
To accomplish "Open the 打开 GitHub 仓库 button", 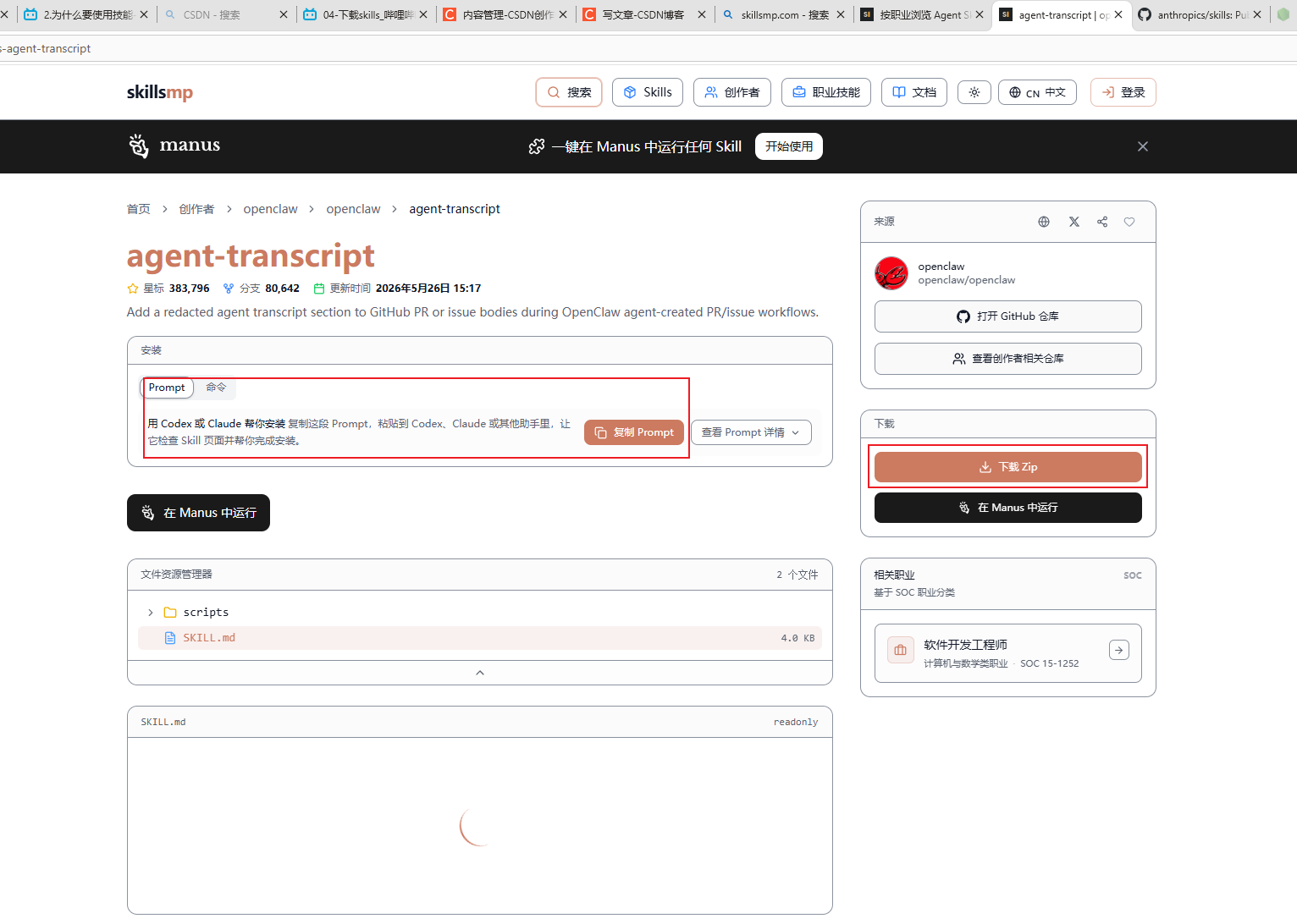I will click(x=1008, y=316).
